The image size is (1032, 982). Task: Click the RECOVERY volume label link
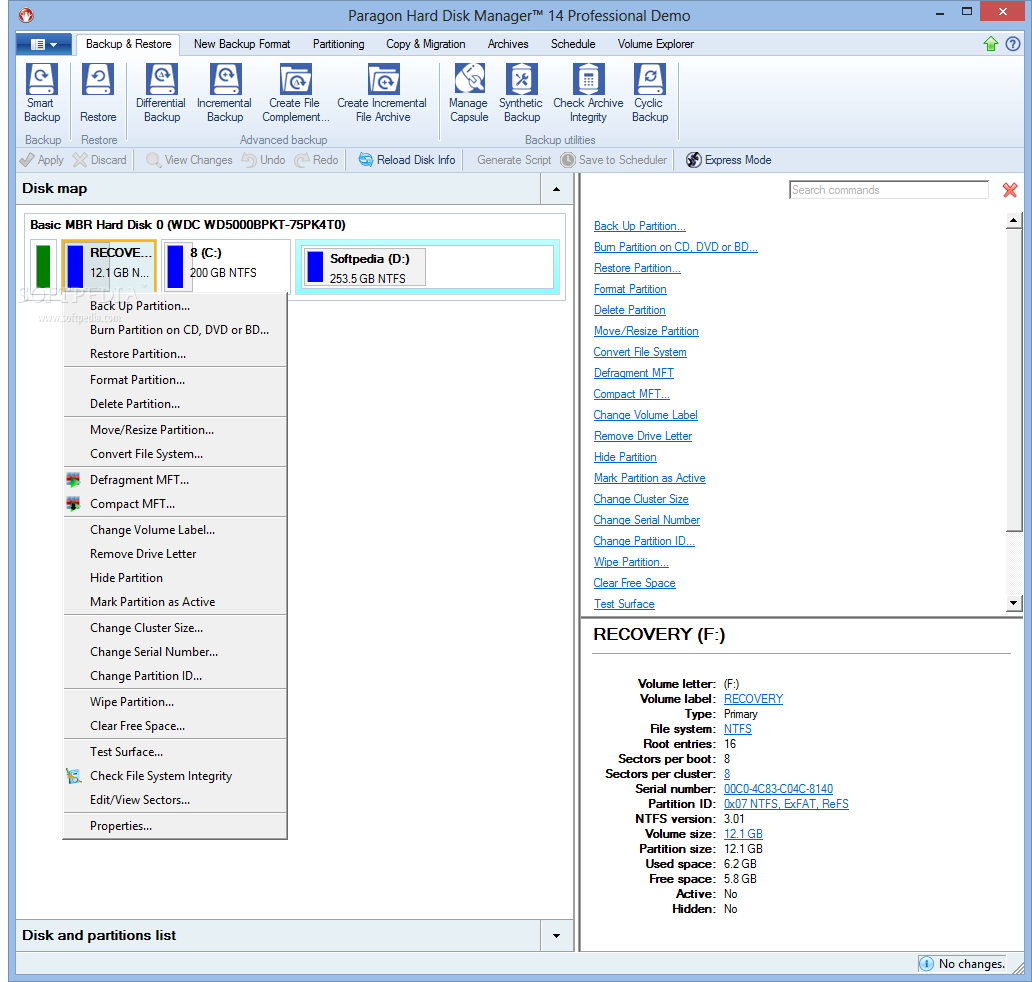pos(753,699)
